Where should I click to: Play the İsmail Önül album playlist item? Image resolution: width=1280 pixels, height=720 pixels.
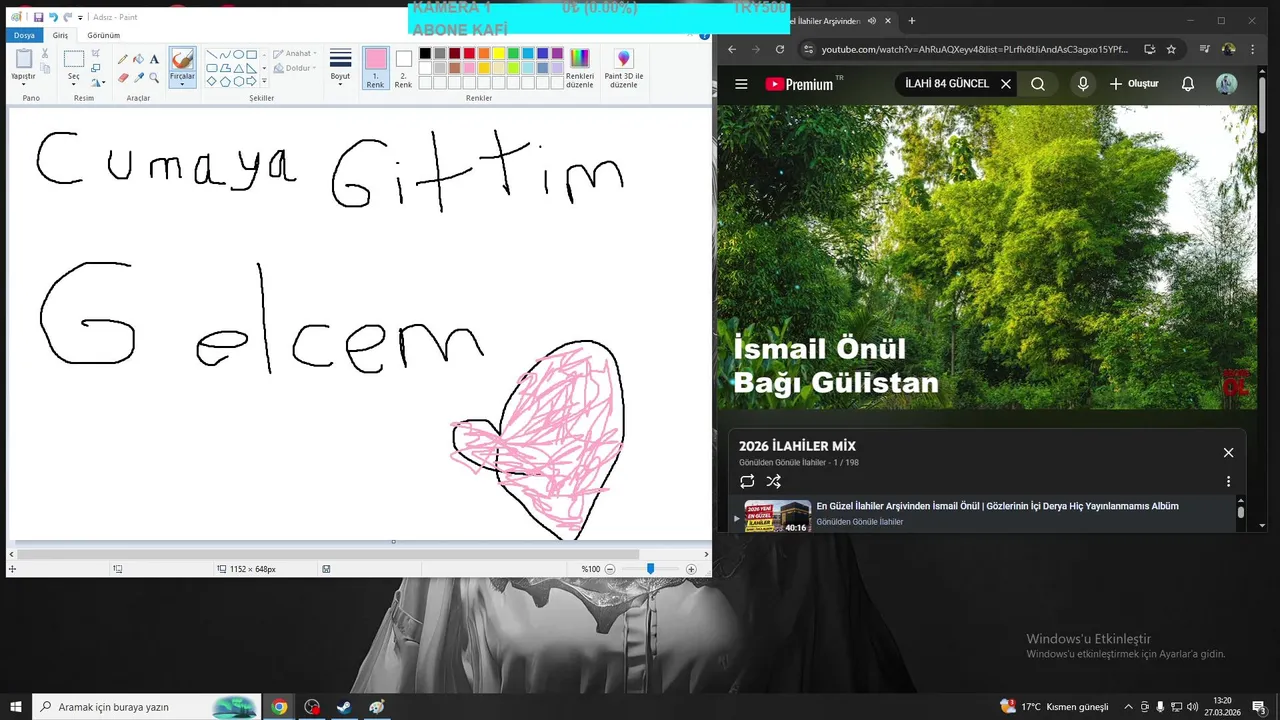(985, 514)
